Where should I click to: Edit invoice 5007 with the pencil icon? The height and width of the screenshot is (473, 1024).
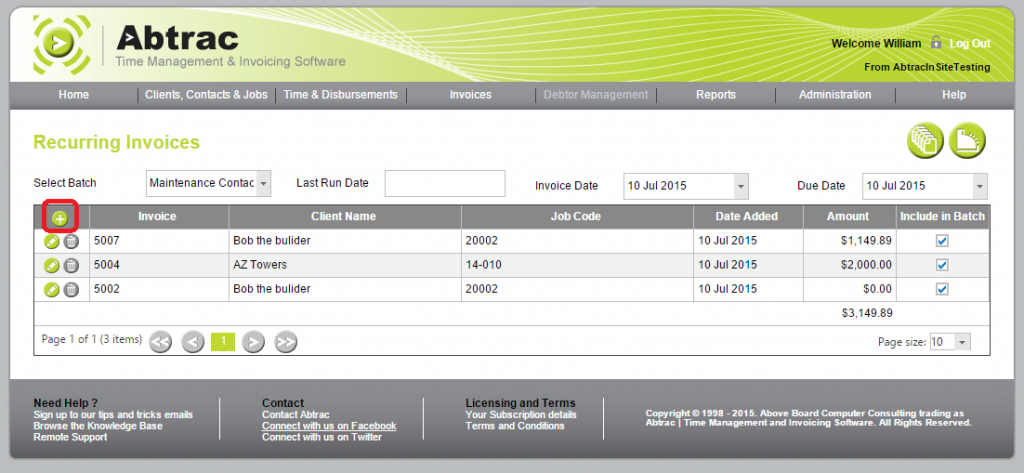(x=52, y=241)
